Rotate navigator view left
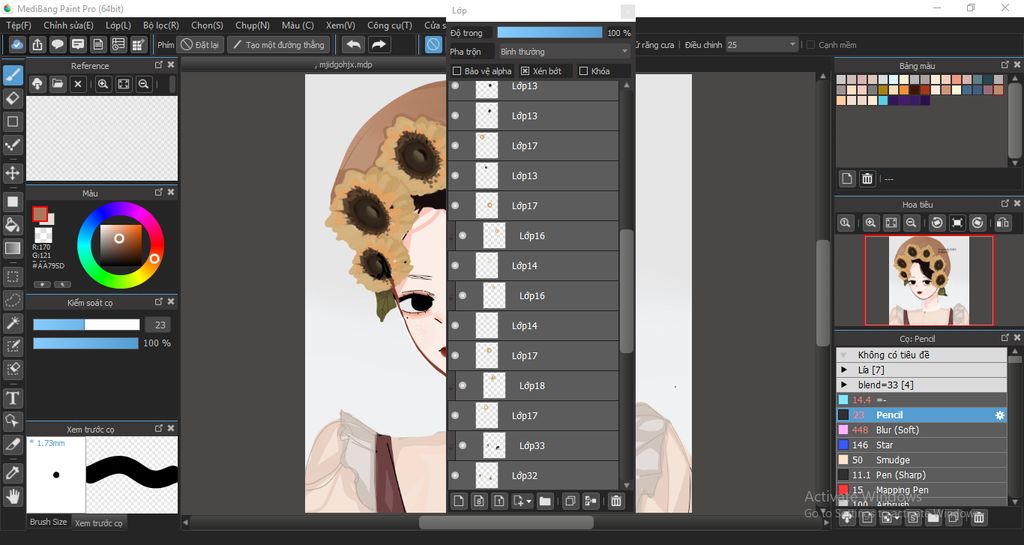Screen dimensions: 1024x545 [937, 223]
